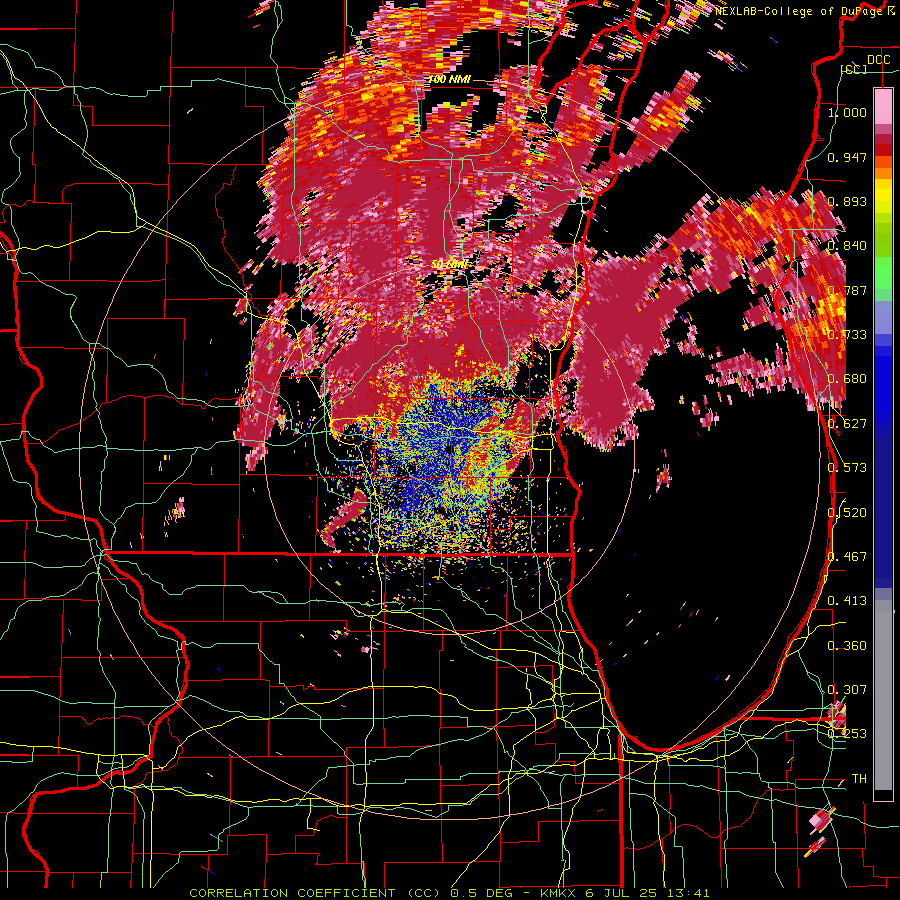Click the 0.627 scale value

847,424
